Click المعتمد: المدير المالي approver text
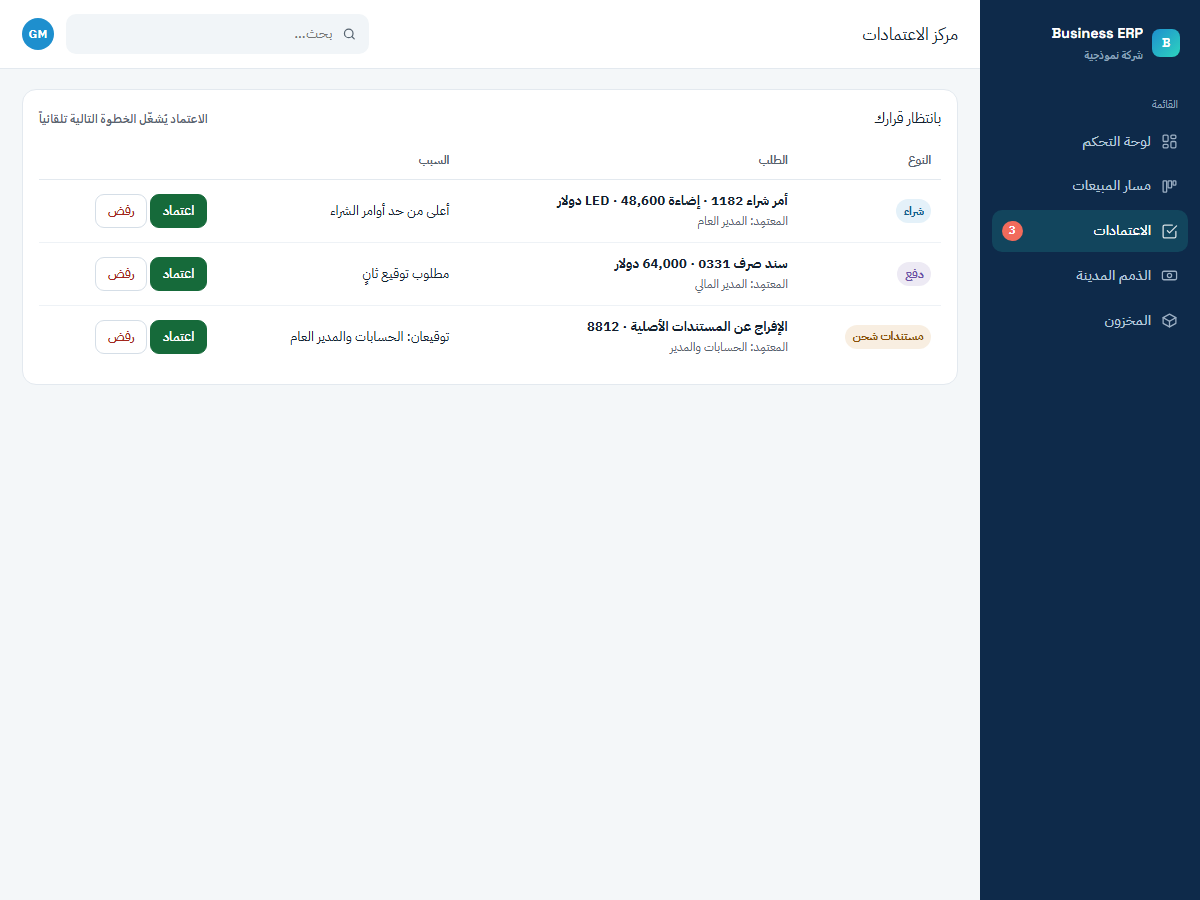1200x900 pixels. pyautogui.click(x=741, y=284)
